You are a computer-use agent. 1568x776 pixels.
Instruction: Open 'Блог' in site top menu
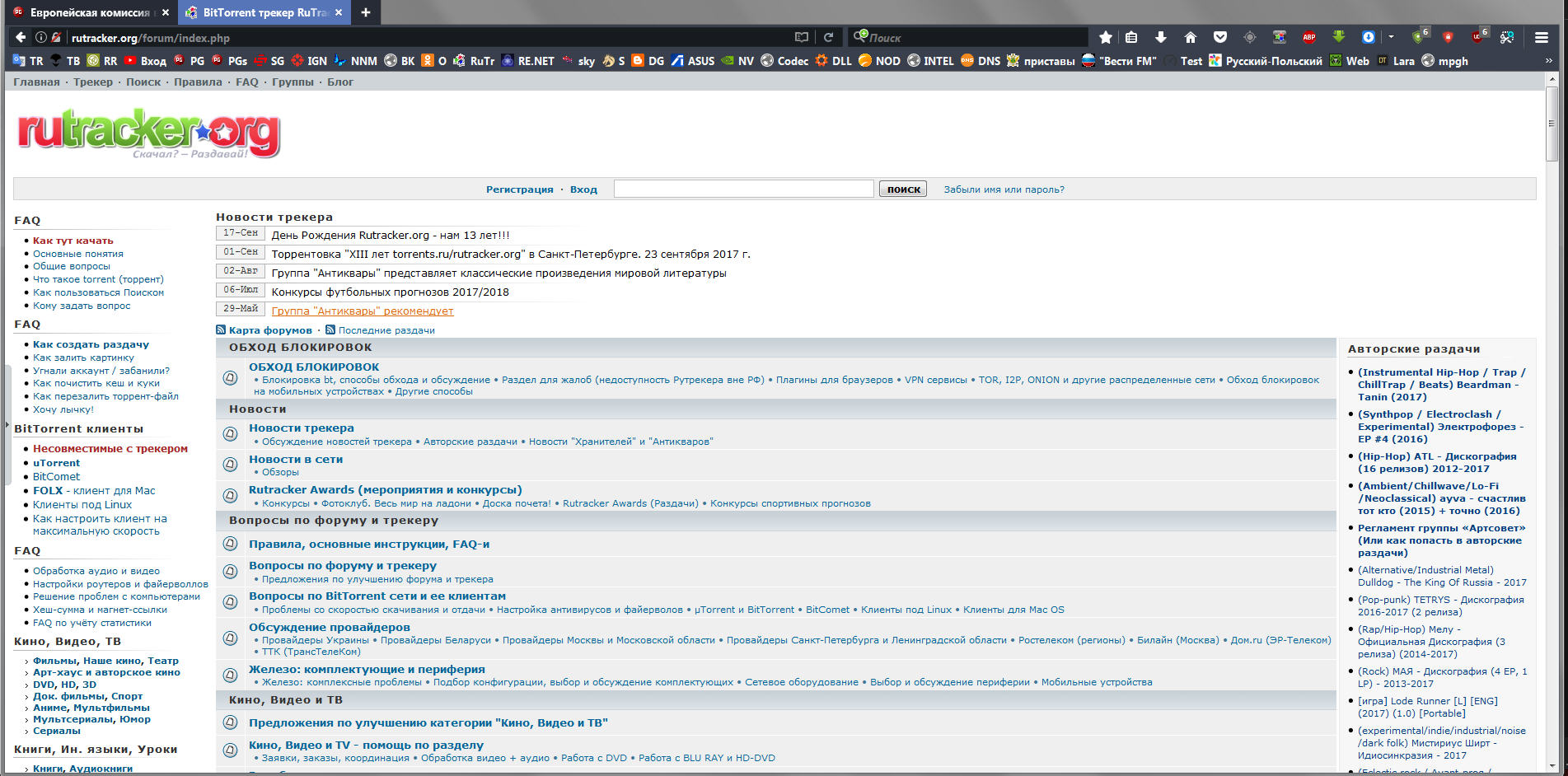click(x=340, y=82)
